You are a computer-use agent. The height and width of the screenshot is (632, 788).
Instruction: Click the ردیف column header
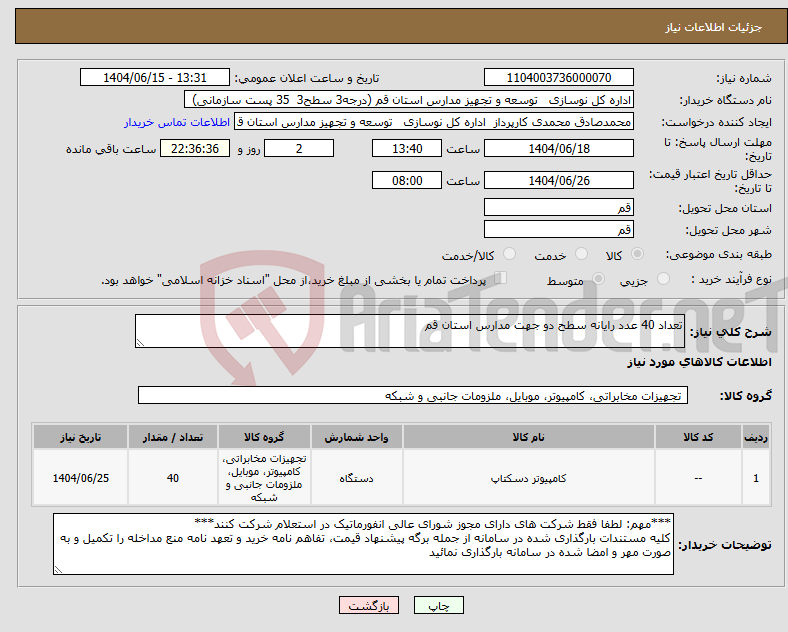756,437
